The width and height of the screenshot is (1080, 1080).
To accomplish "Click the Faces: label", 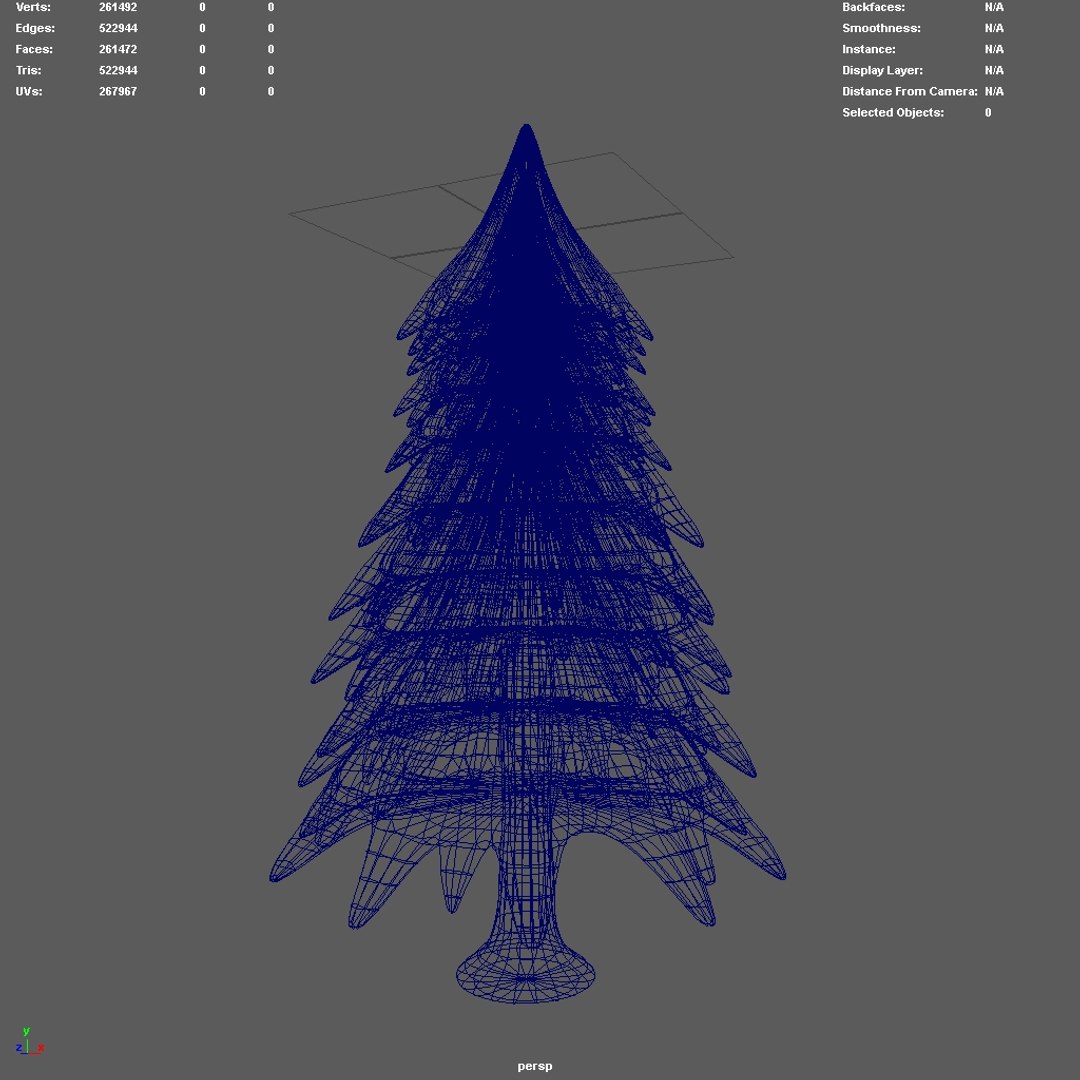I will point(34,50).
